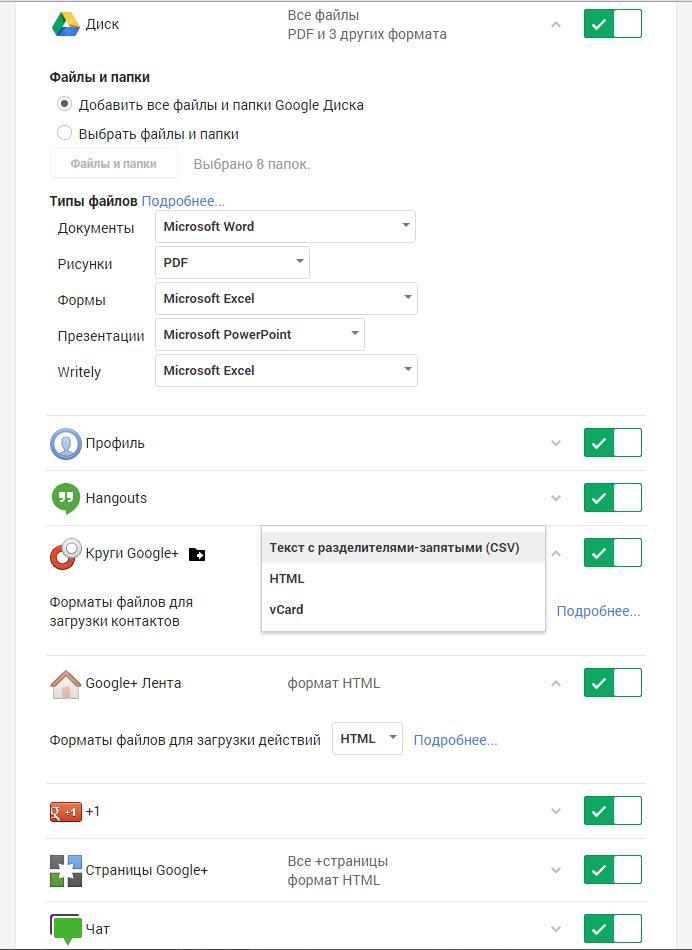Click the 'Все +страницы' summary text
Image resolution: width=692 pixels, height=950 pixels.
click(338, 861)
